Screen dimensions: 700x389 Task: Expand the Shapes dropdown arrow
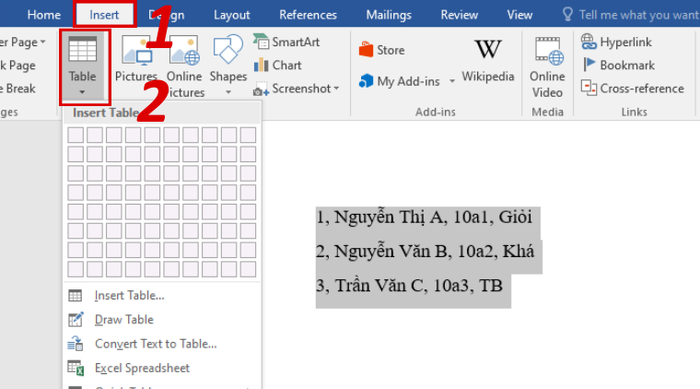(x=228, y=92)
